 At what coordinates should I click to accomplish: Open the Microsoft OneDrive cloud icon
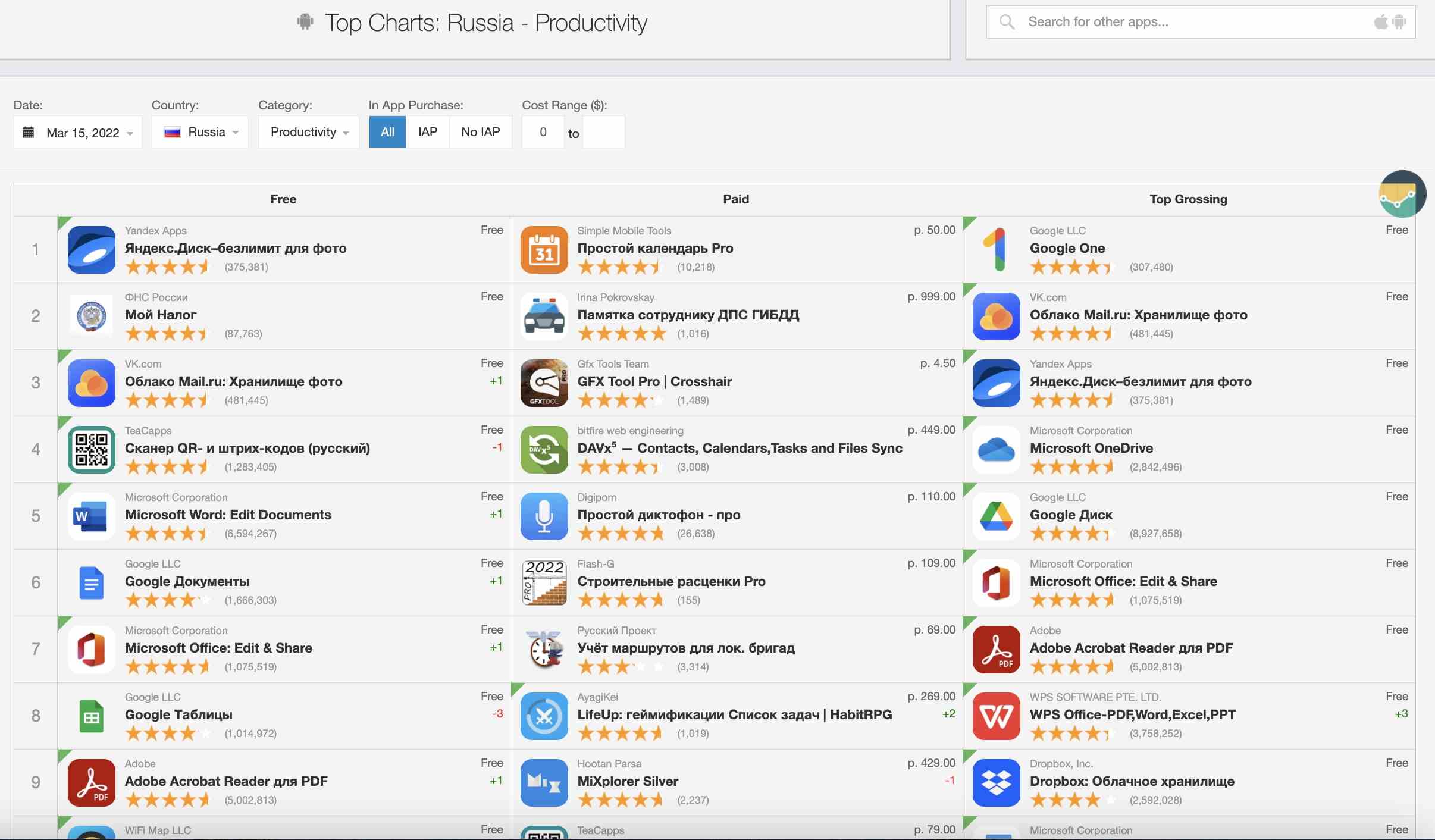coord(996,449)
